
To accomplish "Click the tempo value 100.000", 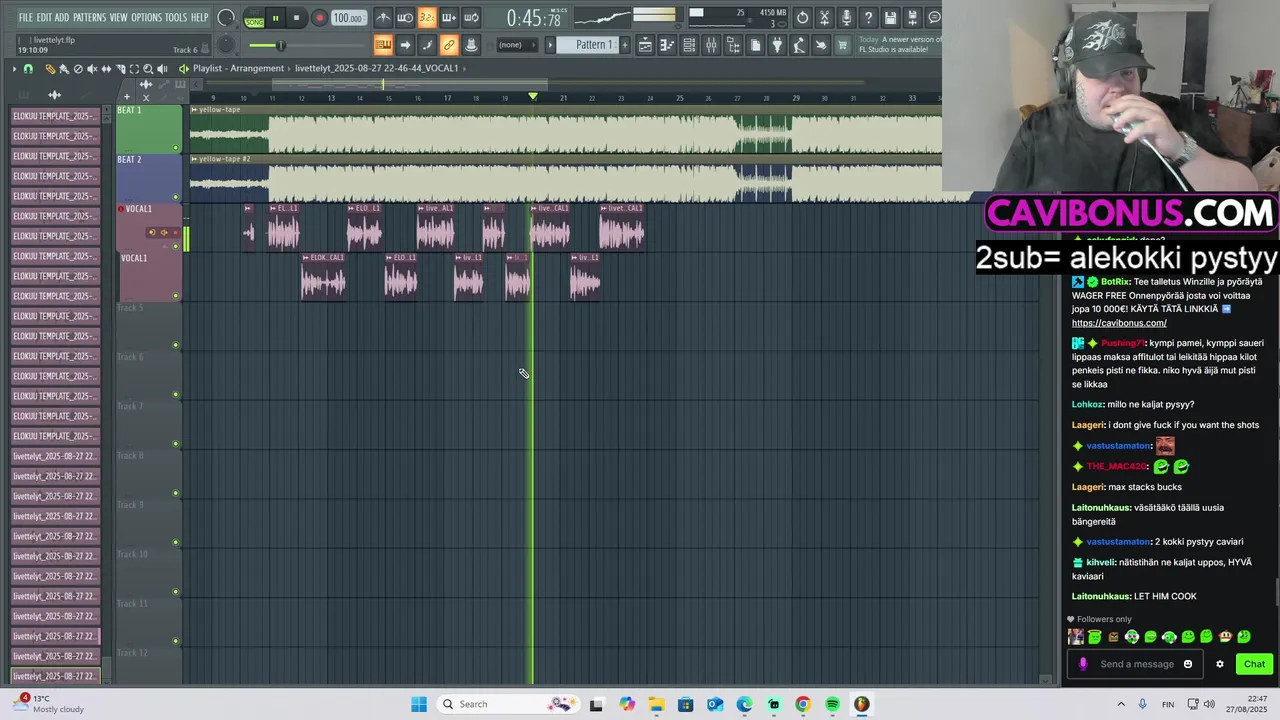I will [x=348, y=18].
